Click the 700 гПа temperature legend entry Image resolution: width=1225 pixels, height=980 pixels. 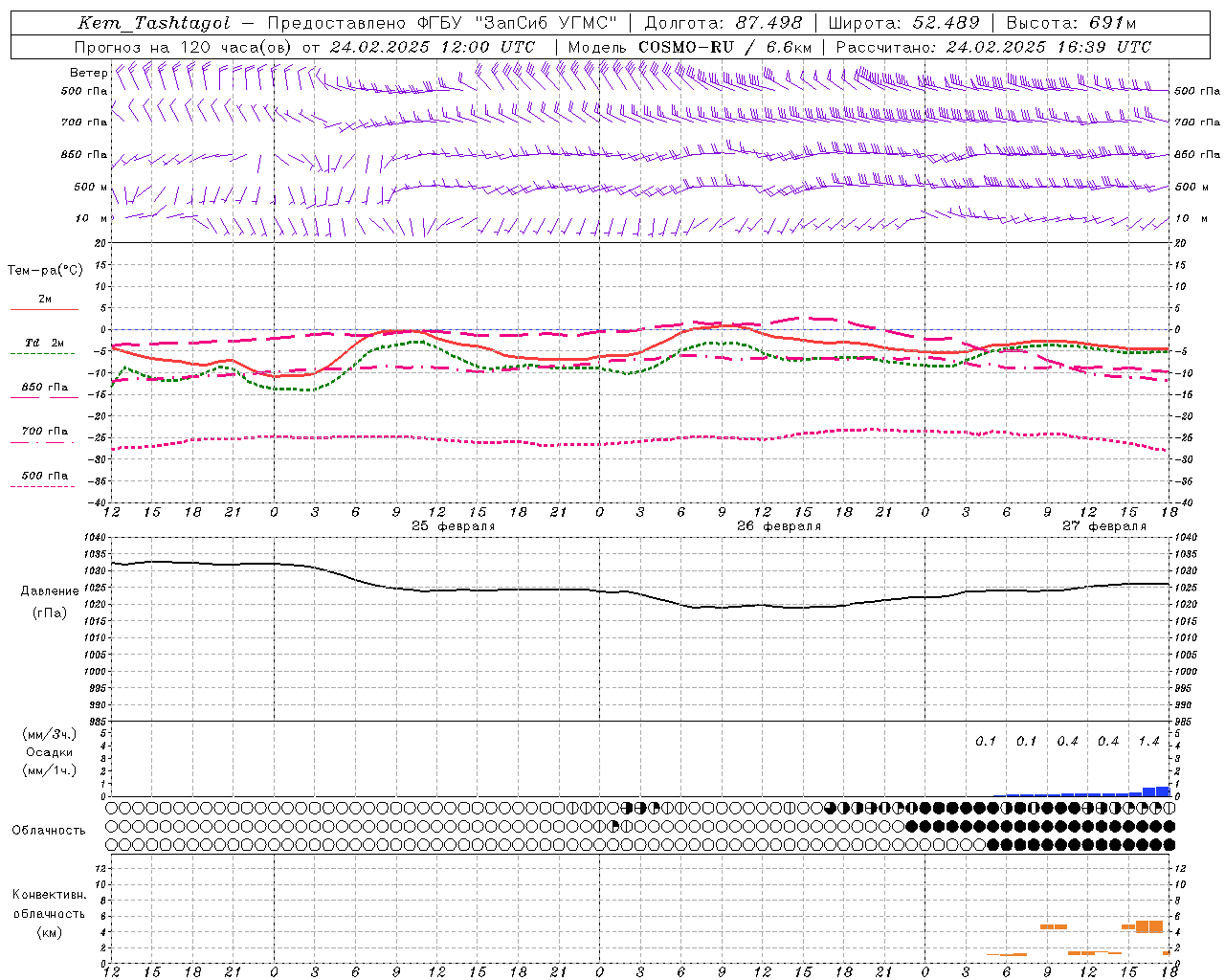point(44,432)
